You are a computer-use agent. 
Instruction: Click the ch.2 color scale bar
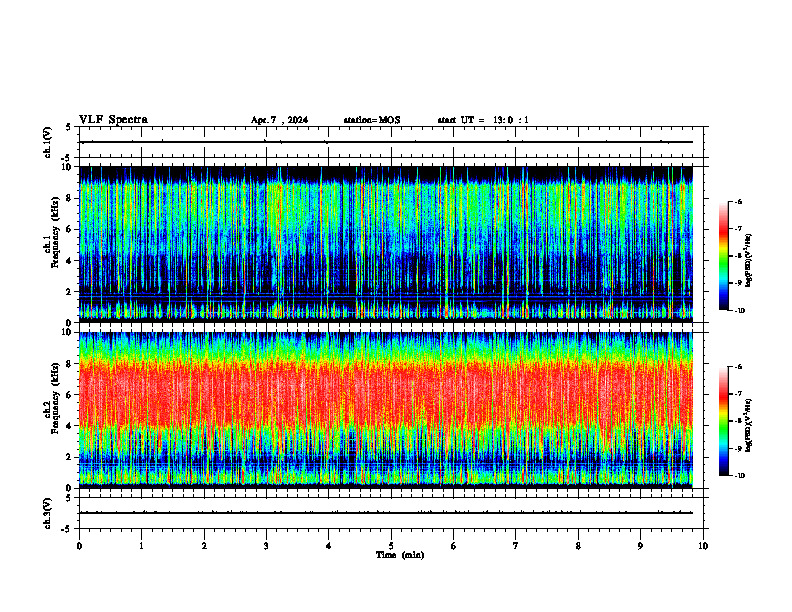(723, 421)
